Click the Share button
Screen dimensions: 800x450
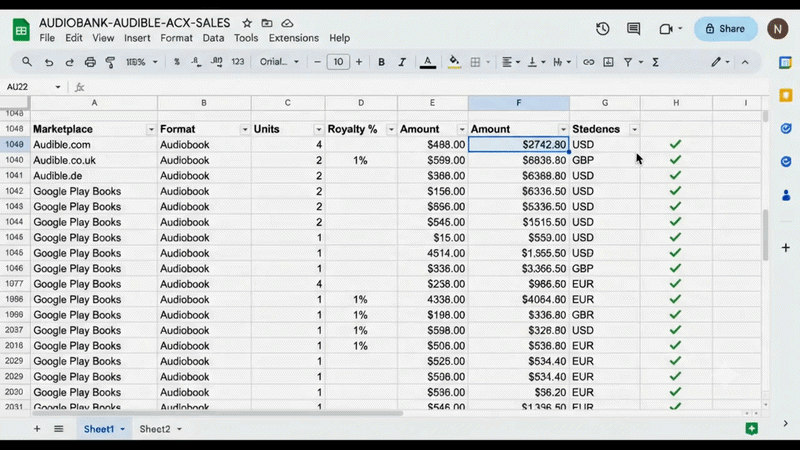726,29
